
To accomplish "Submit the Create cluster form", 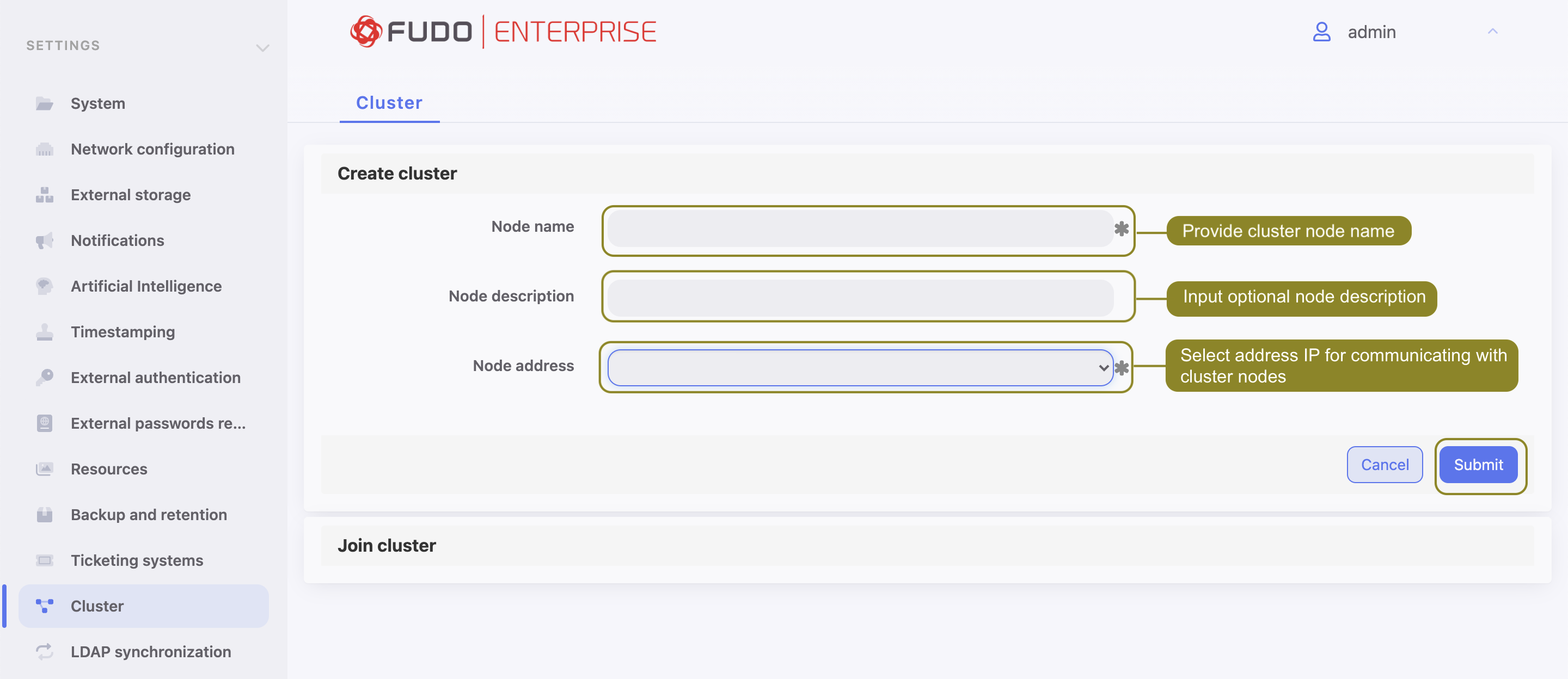I will [x=1479, y=464].
